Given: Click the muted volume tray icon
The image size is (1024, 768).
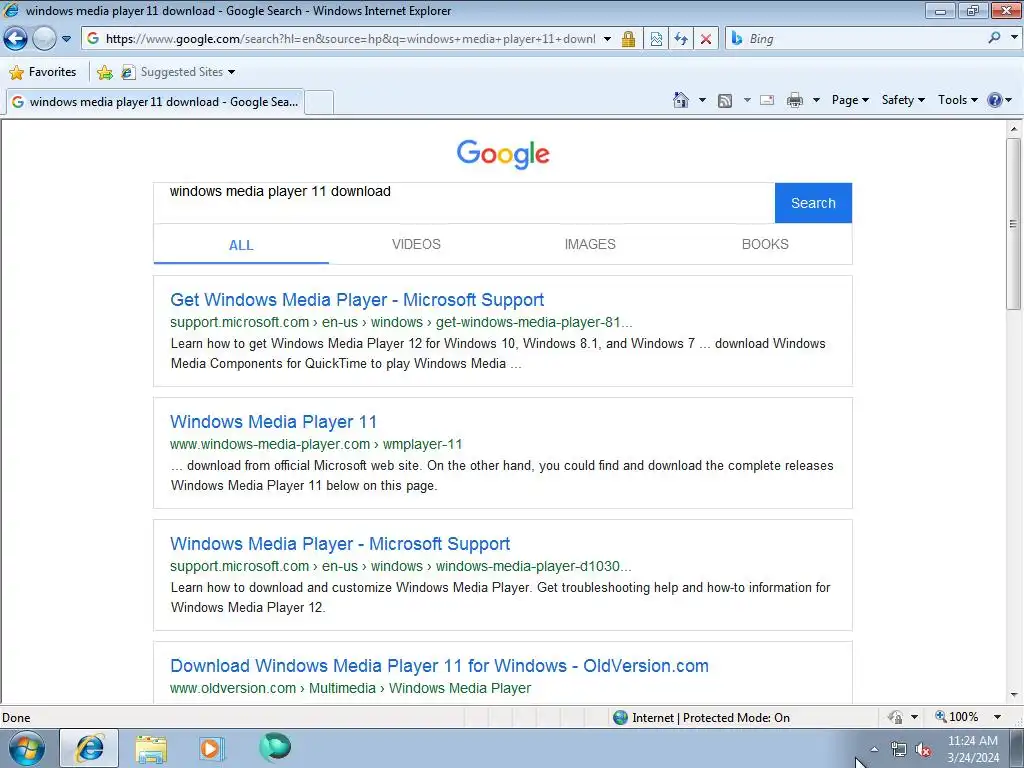Looking at the screenshot, I should coord(923,749).
